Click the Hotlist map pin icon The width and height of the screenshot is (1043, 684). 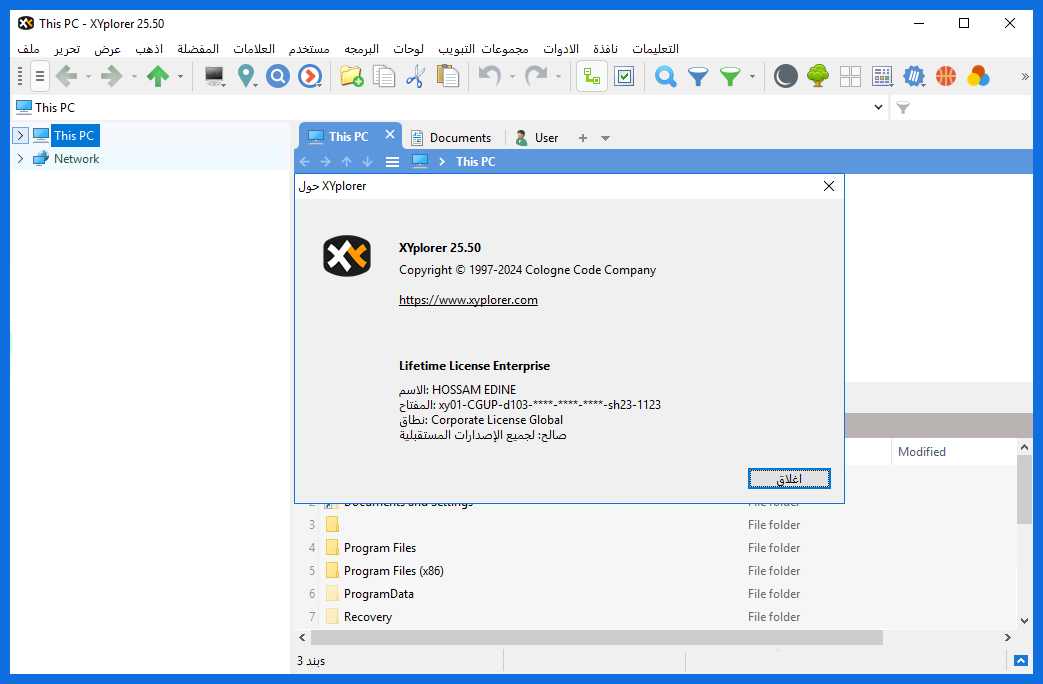[x=247, y=77]
